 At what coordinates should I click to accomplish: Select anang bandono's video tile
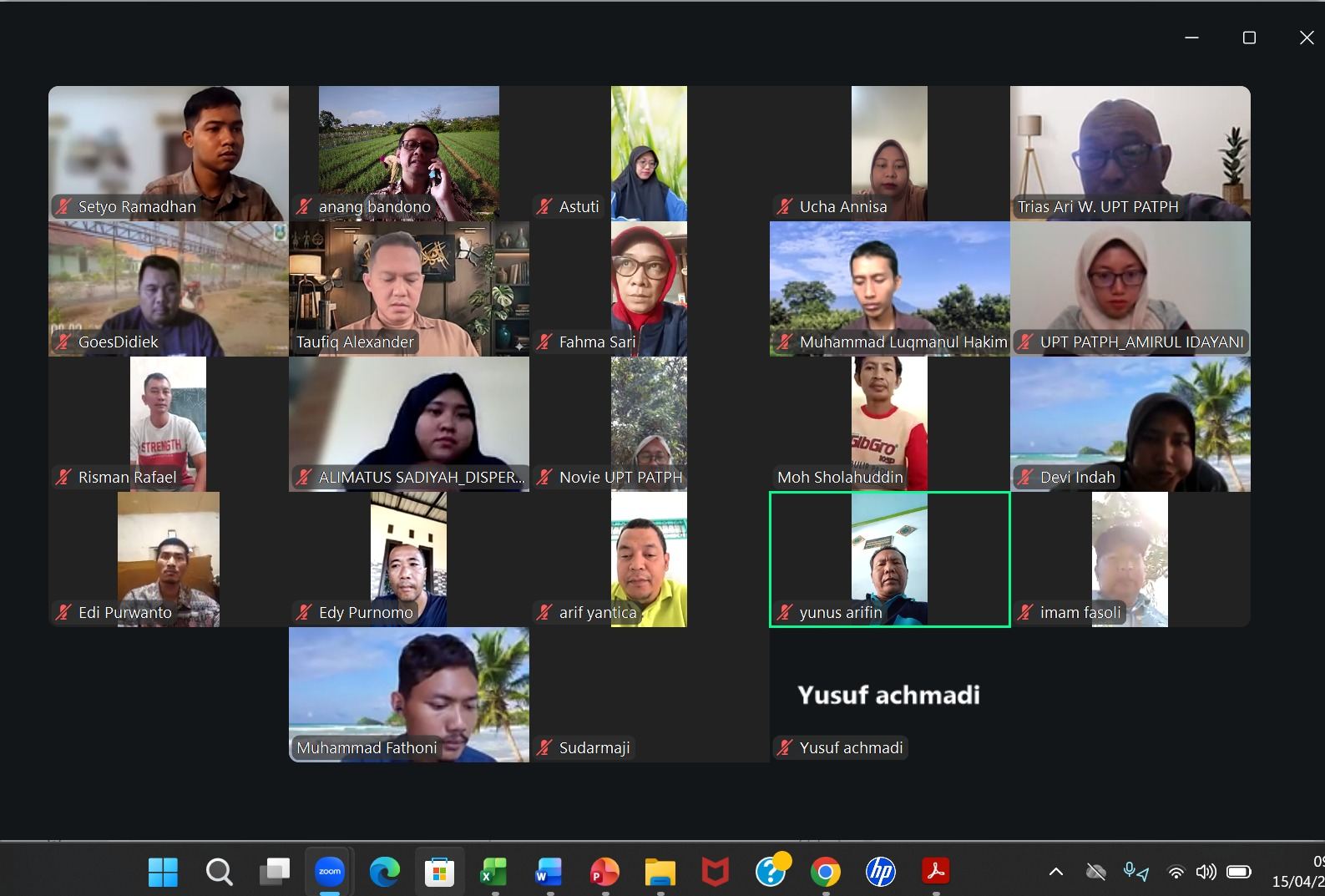[409, 154]
